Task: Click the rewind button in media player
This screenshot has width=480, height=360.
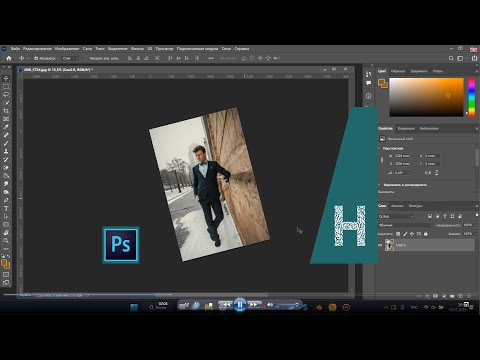Action: 226,305
